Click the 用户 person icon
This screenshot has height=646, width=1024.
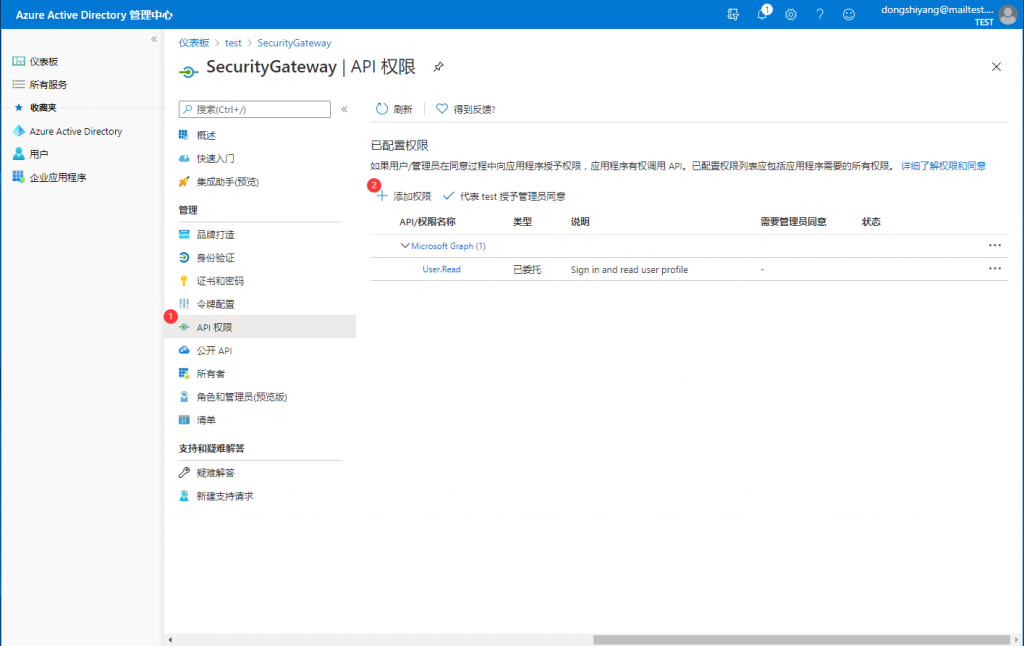[18, 153]
